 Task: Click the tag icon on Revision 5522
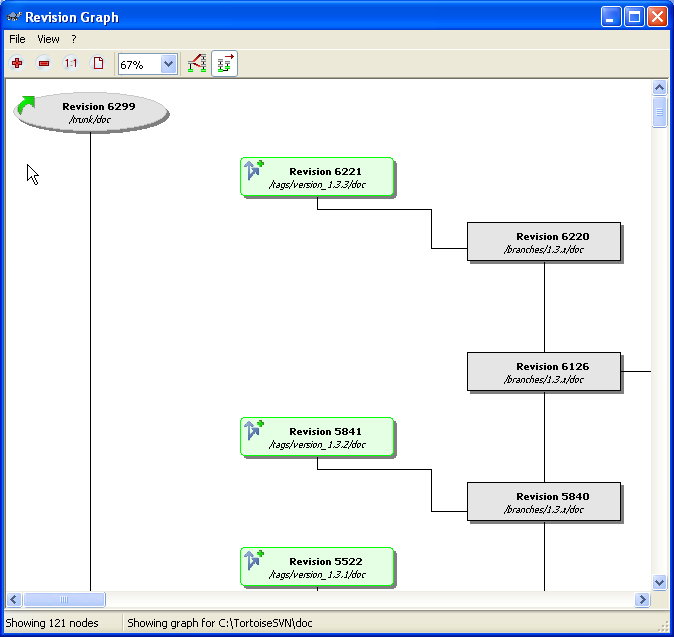pyautogui.click(x=254, y=560)
